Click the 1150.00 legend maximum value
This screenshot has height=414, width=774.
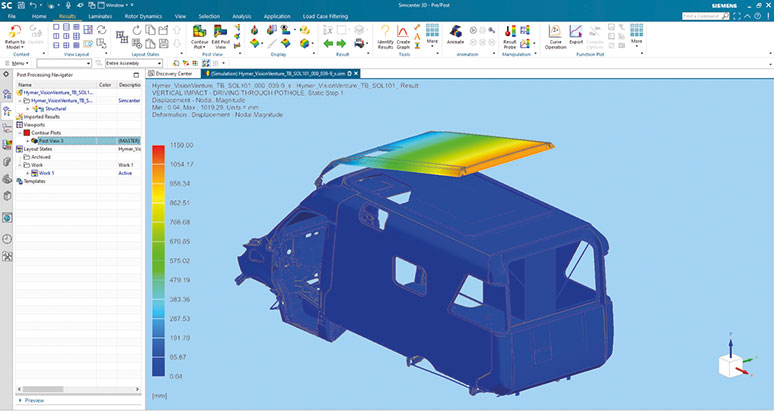181,145
